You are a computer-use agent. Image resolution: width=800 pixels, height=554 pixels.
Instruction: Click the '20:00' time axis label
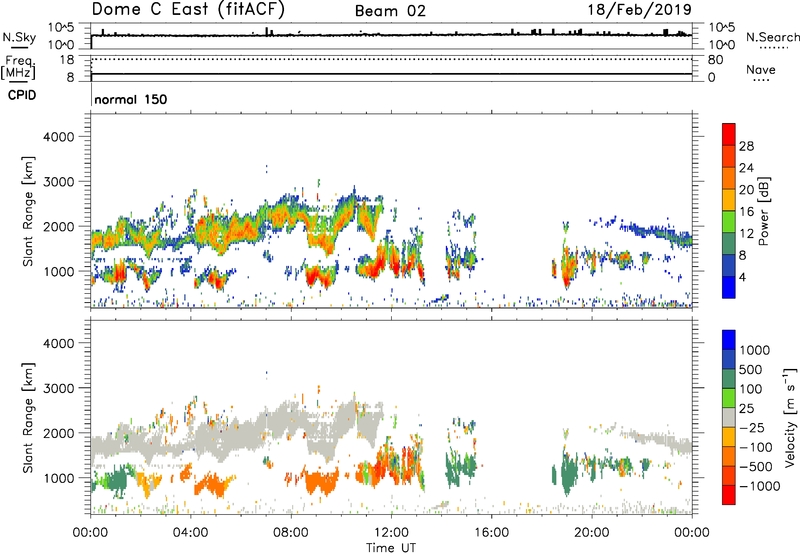click(x=592, y=533)
